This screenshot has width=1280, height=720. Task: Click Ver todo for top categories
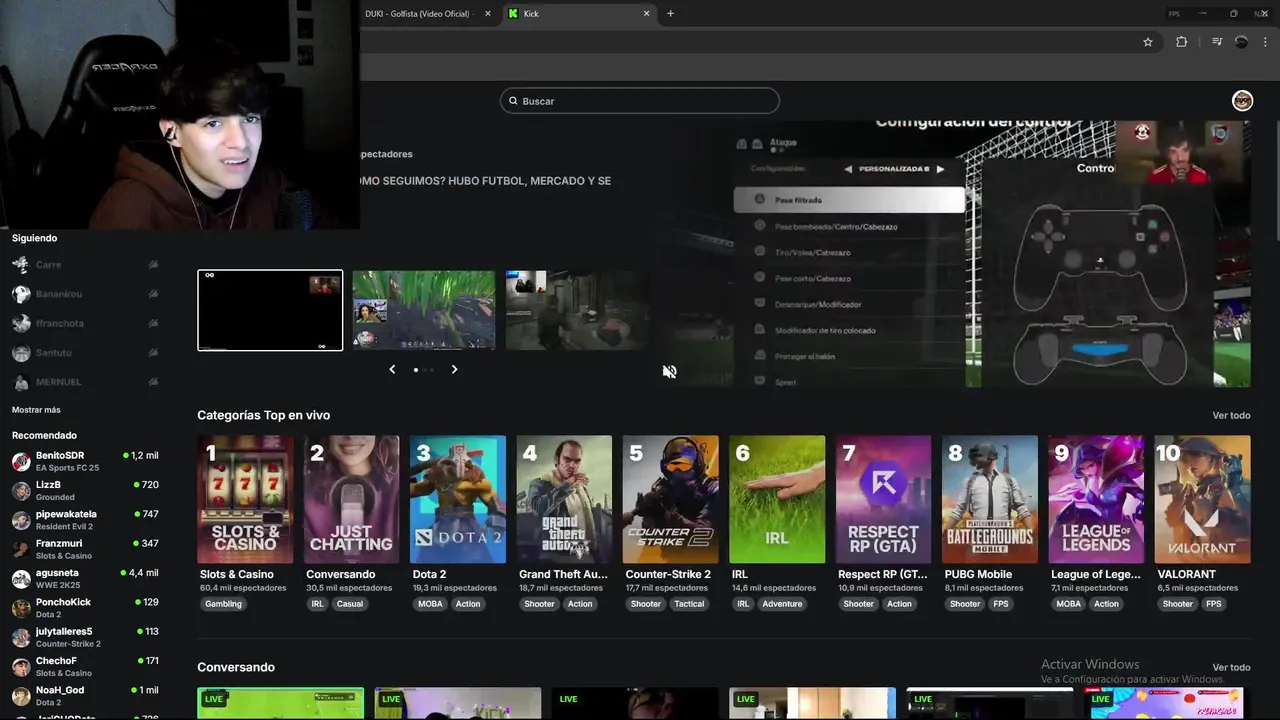tap(1231, 415)
